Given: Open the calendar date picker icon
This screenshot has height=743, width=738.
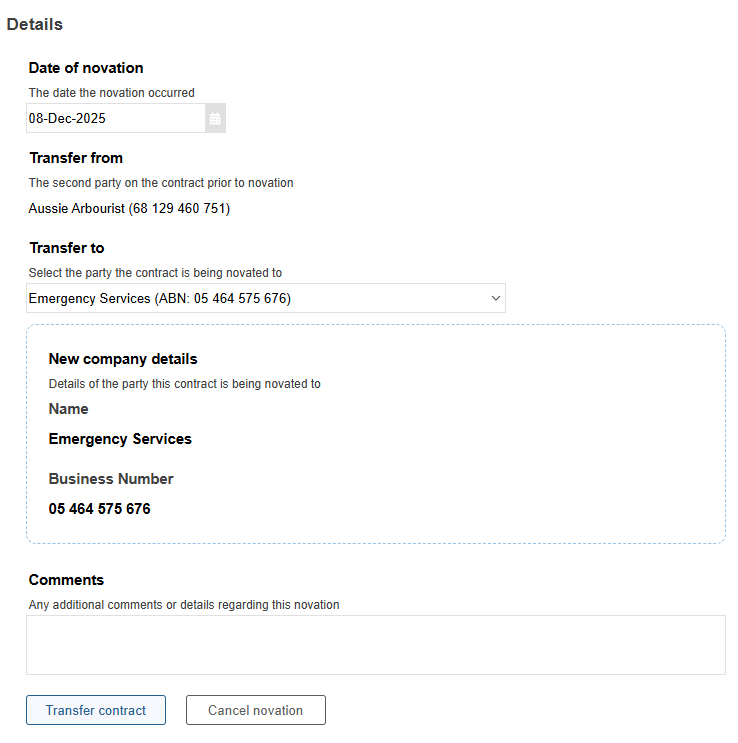Looking at the screenshot, I should [x=215, y=118].
